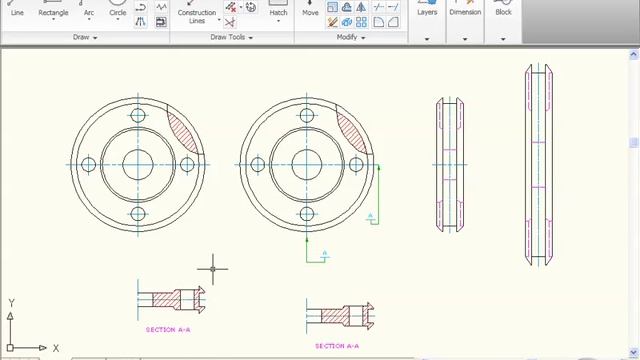This screenshot has width=640, height=360.
Task: Click the crossed lines icon in Draw Tools
Action: 230,22
